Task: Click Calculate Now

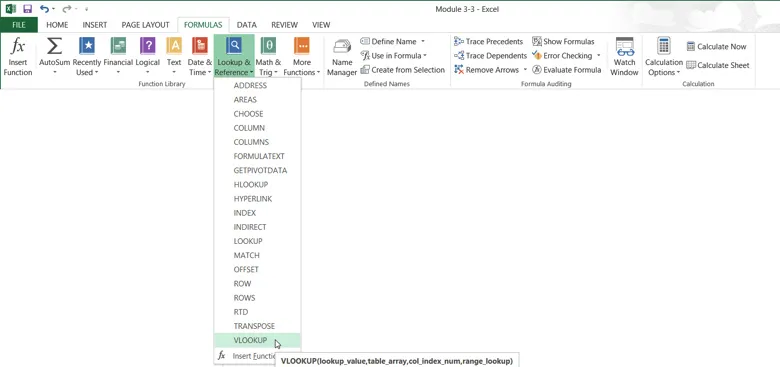Action: click(716, 46)
